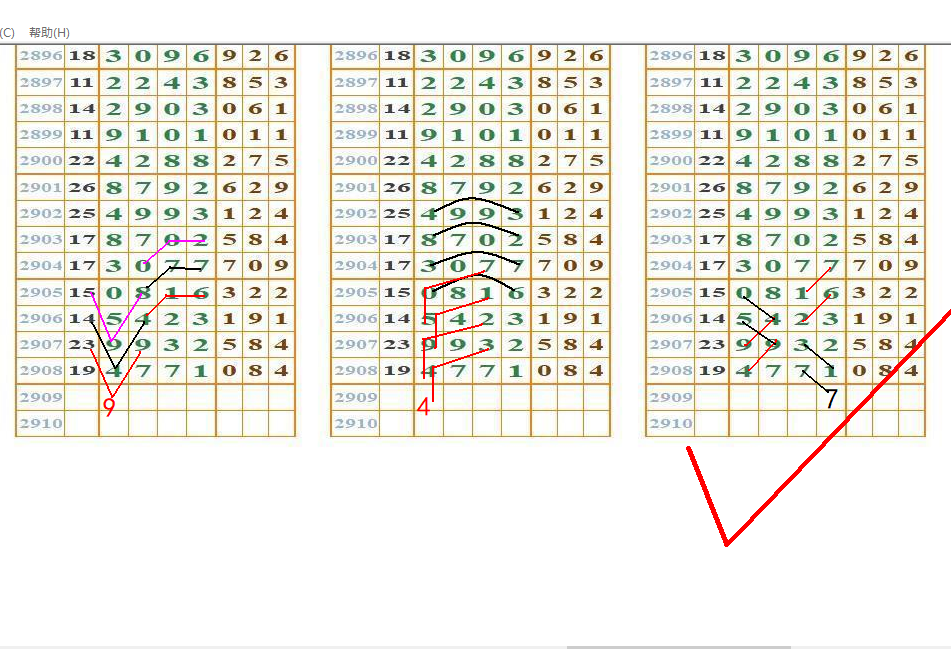951x649 pixels.
Task: Select period 2909 in the third table
Action: (x=671, y=397)
